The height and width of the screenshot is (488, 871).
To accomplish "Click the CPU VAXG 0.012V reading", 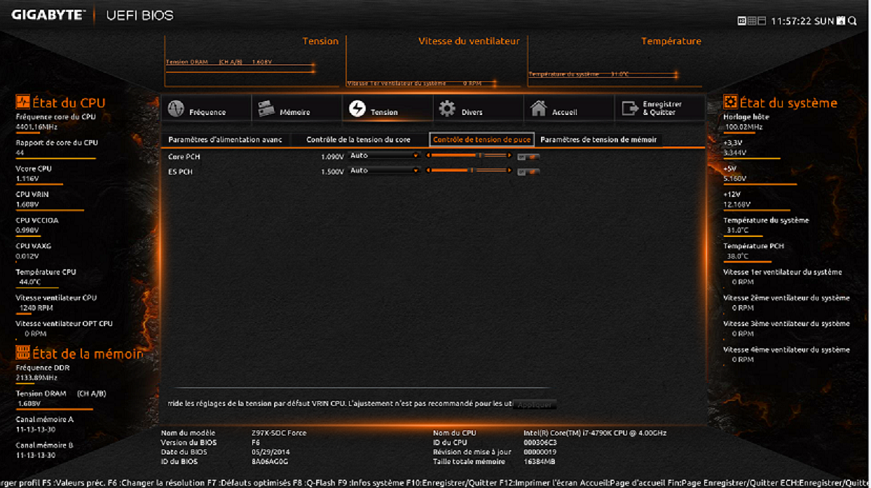I will [33, 251].
